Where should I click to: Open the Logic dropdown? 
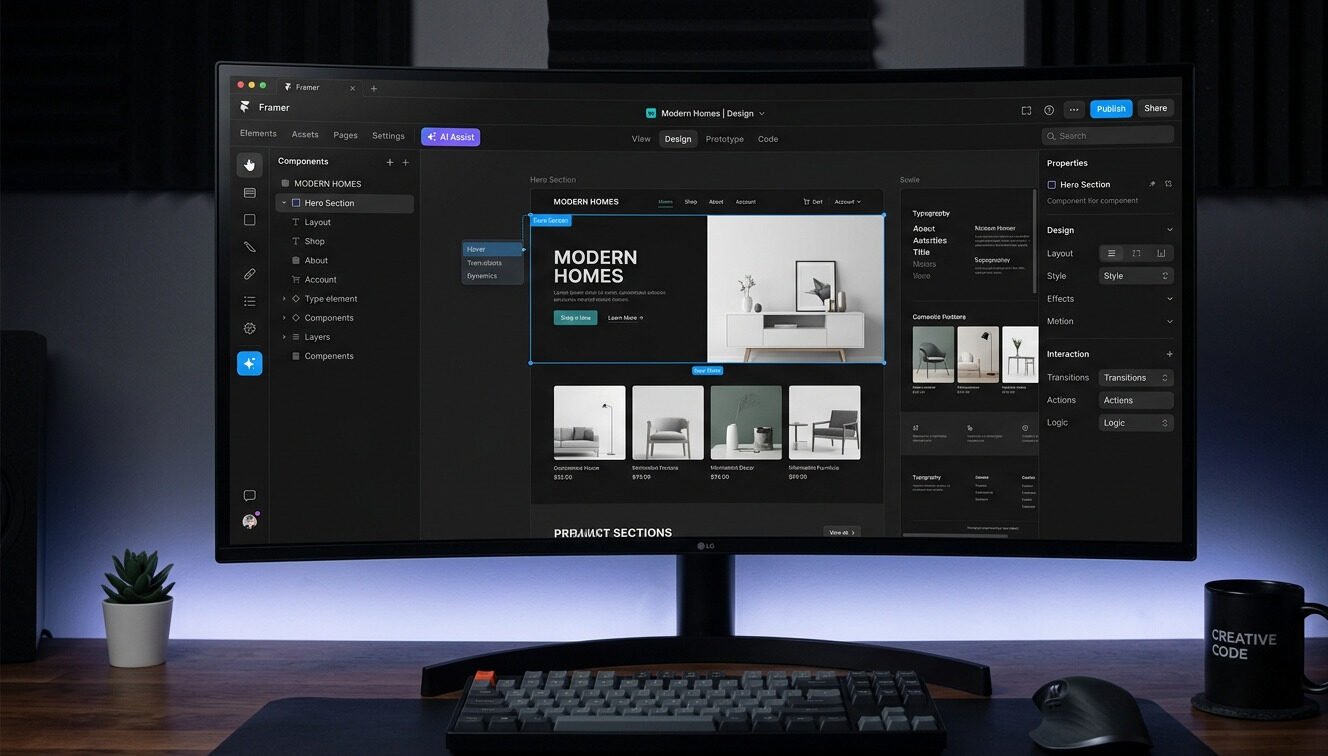tap(1136, 423)
